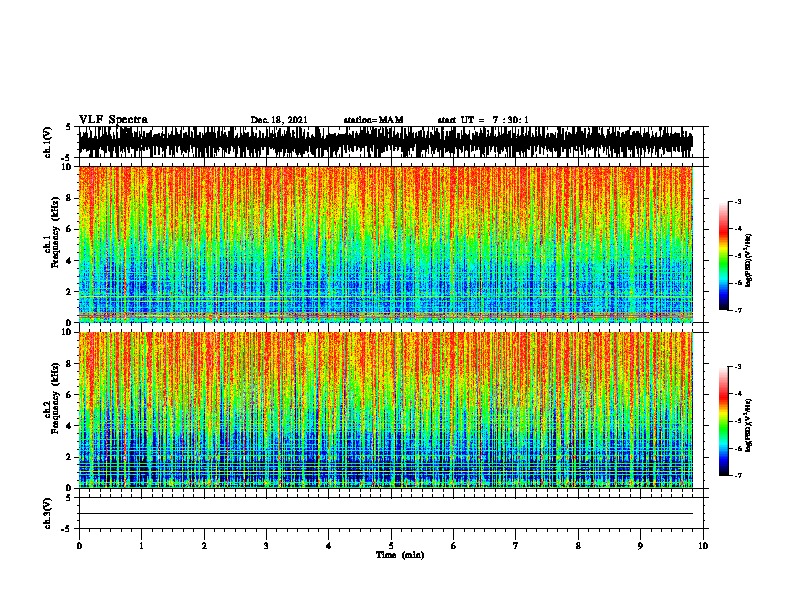Click time axis tick label "8"
Viewport: 792px width, 612px height.
[578, 546]
